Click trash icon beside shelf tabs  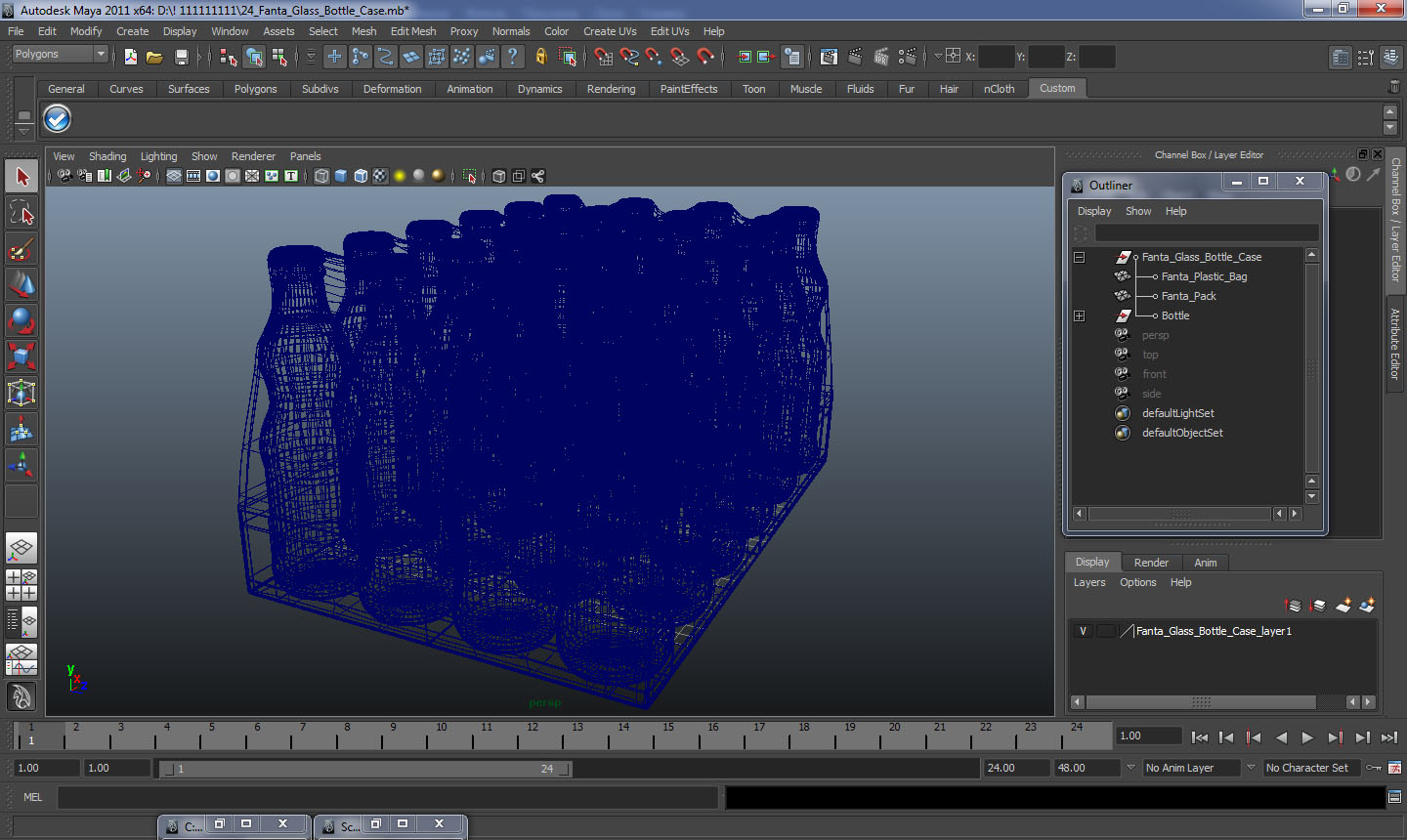point(1394,88)
